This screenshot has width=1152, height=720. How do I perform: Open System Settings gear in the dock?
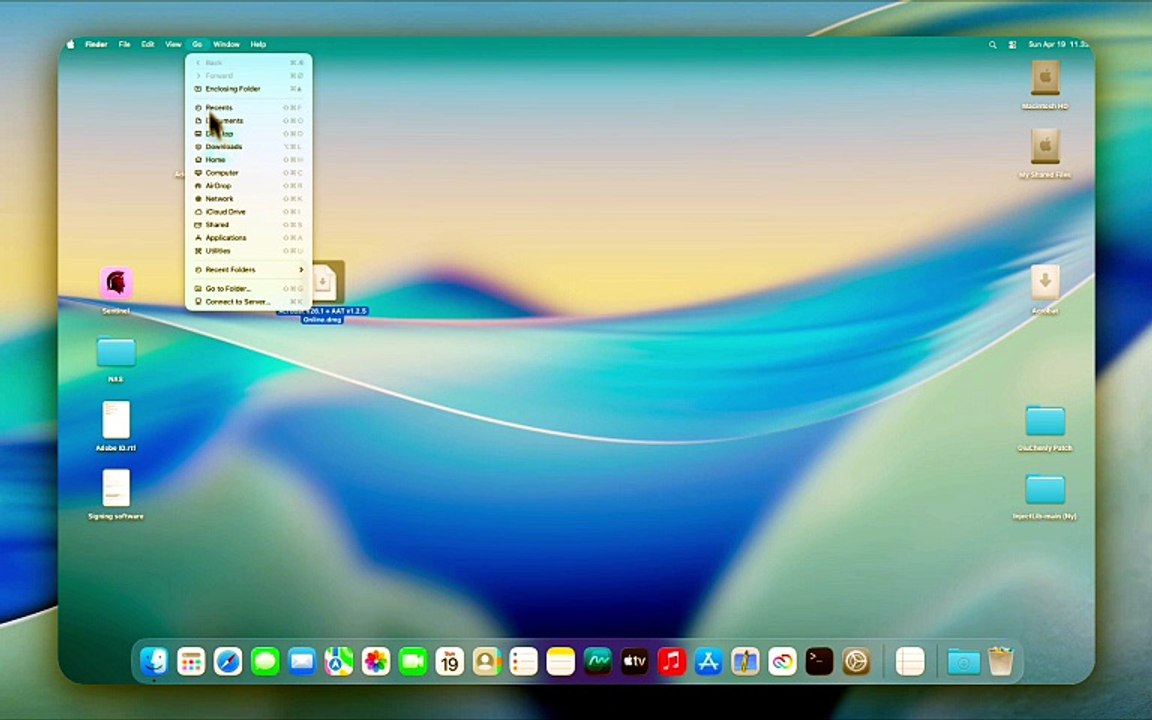point(856,661)
